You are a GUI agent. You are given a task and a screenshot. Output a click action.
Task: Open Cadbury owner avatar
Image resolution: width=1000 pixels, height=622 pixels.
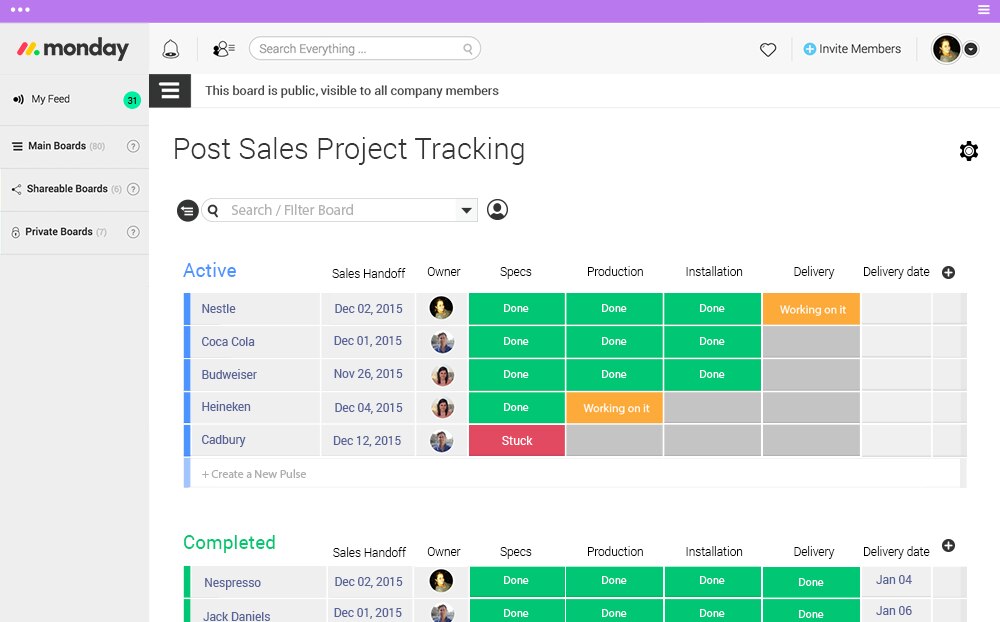(x=441, y=441)
